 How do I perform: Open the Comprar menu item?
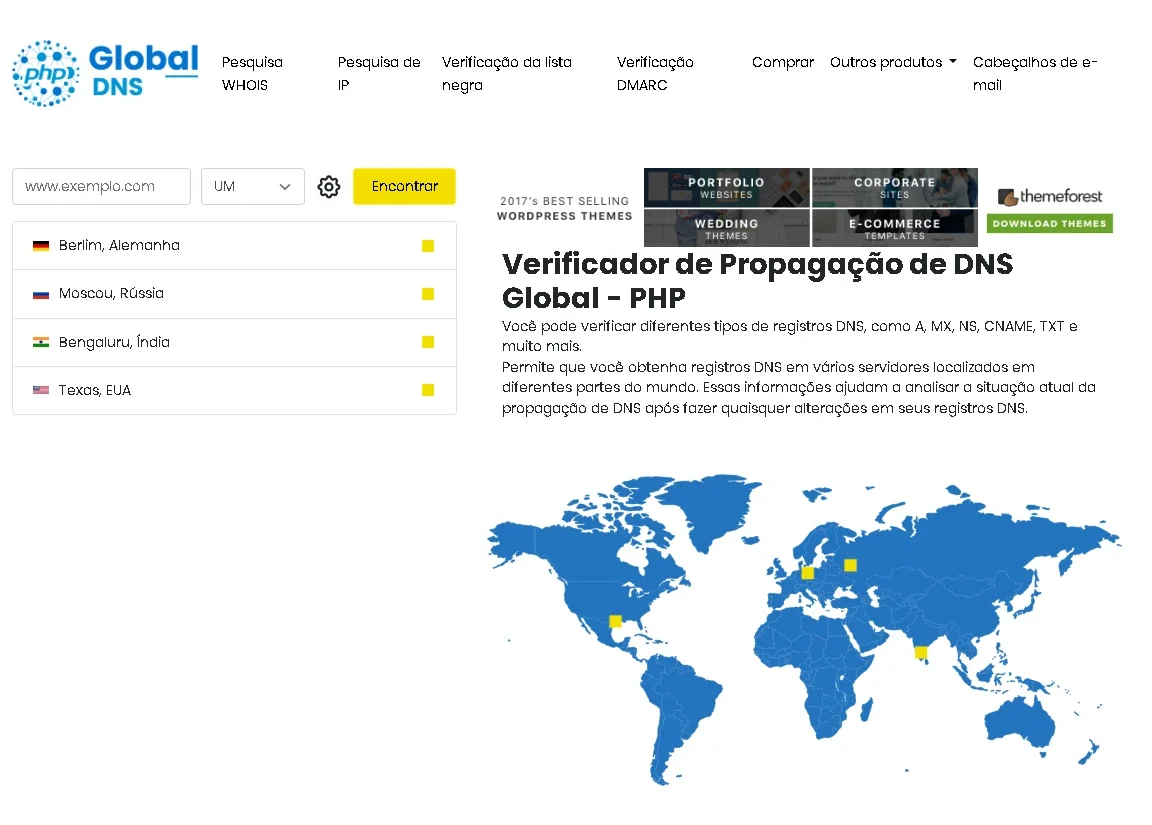click(x=782, y=62)
